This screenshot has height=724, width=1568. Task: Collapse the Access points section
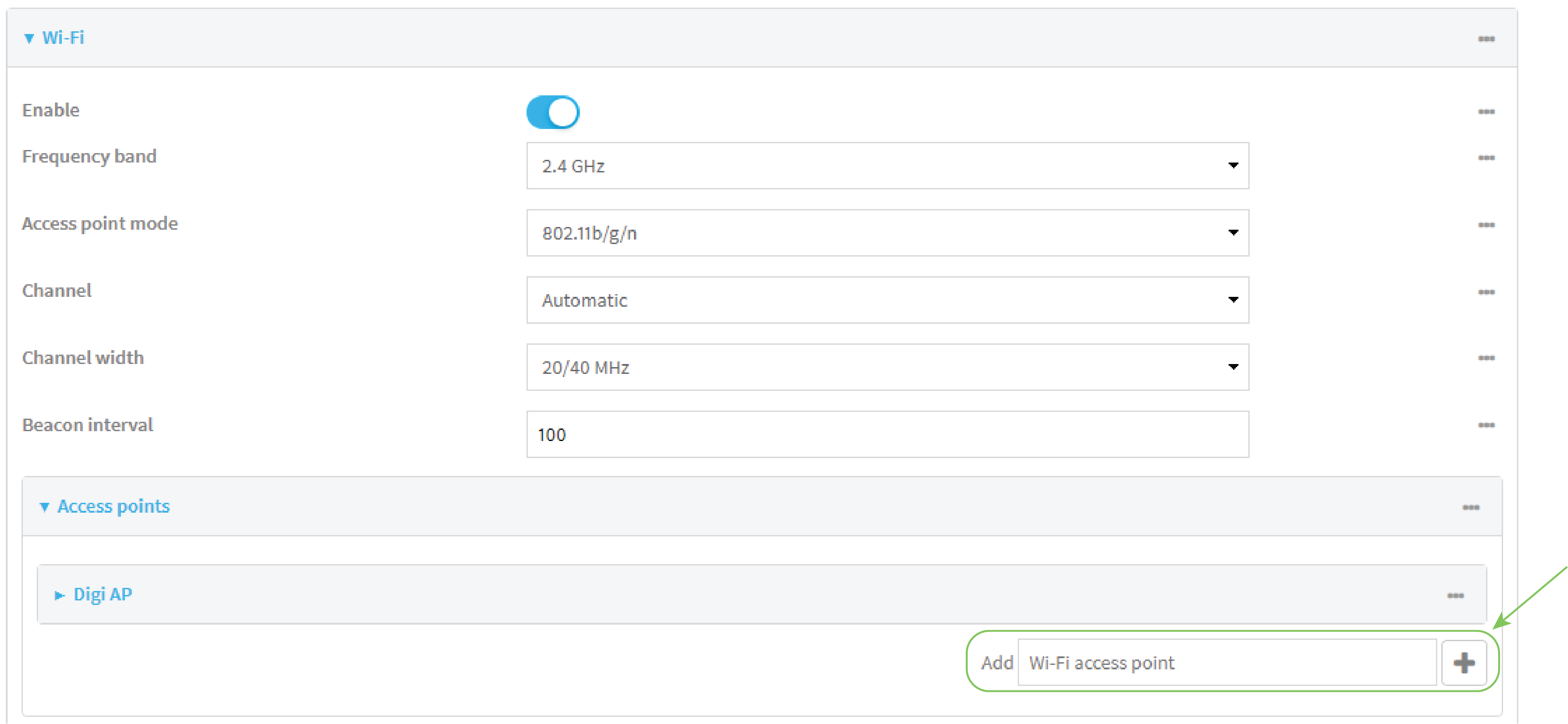pos(105,506)
